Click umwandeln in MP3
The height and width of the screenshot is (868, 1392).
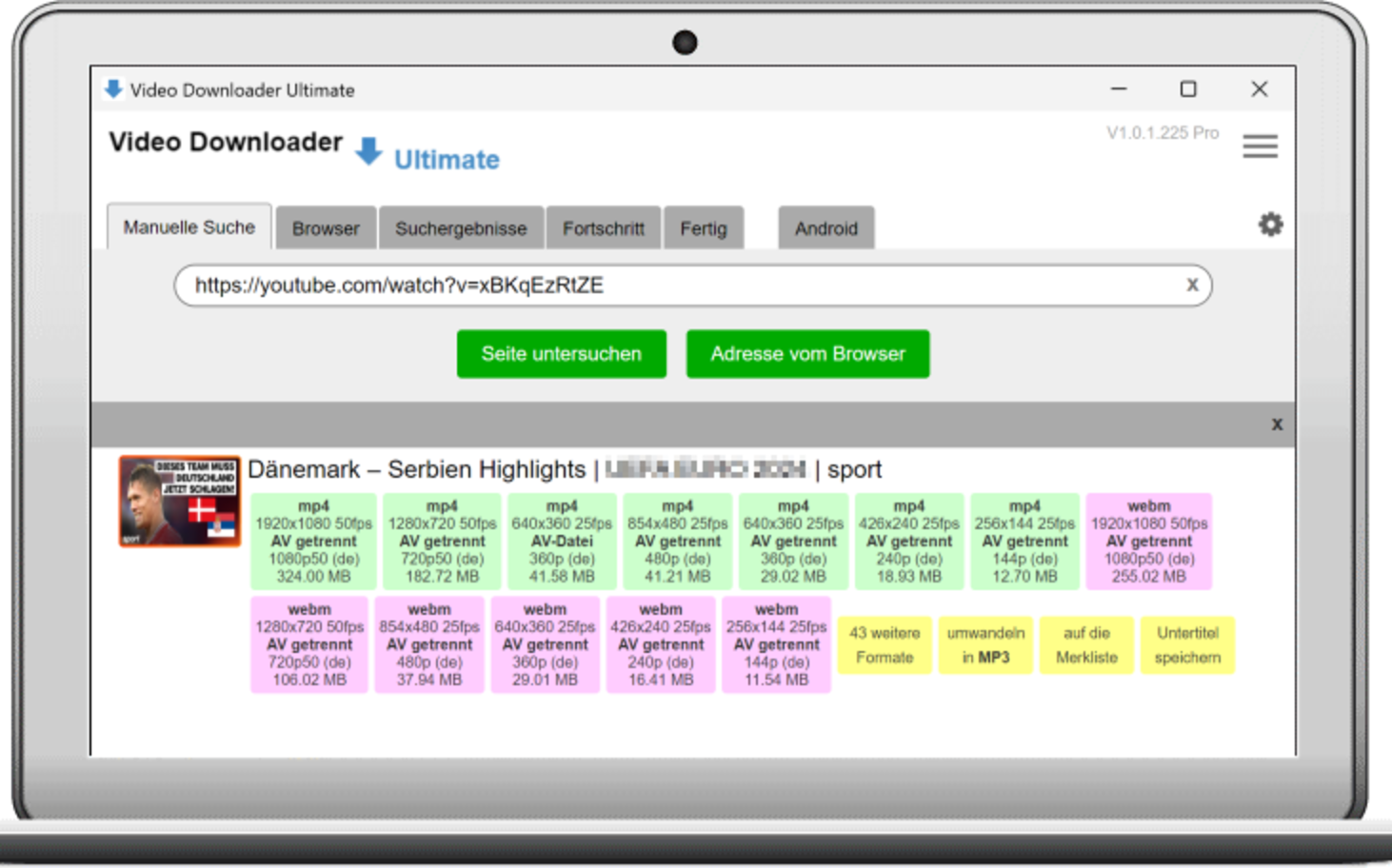tap(985, 645)
